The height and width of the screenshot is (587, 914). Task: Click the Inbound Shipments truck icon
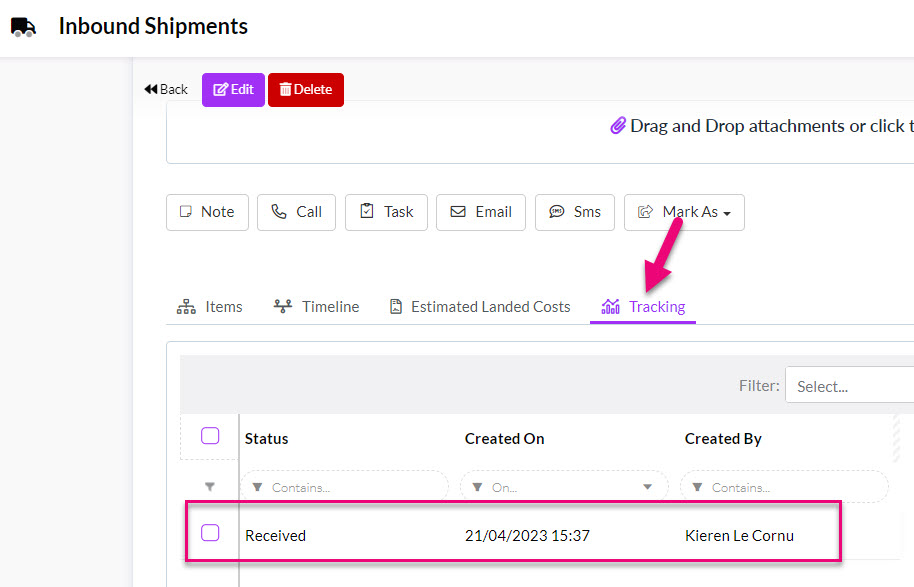(x=23, y=27)
